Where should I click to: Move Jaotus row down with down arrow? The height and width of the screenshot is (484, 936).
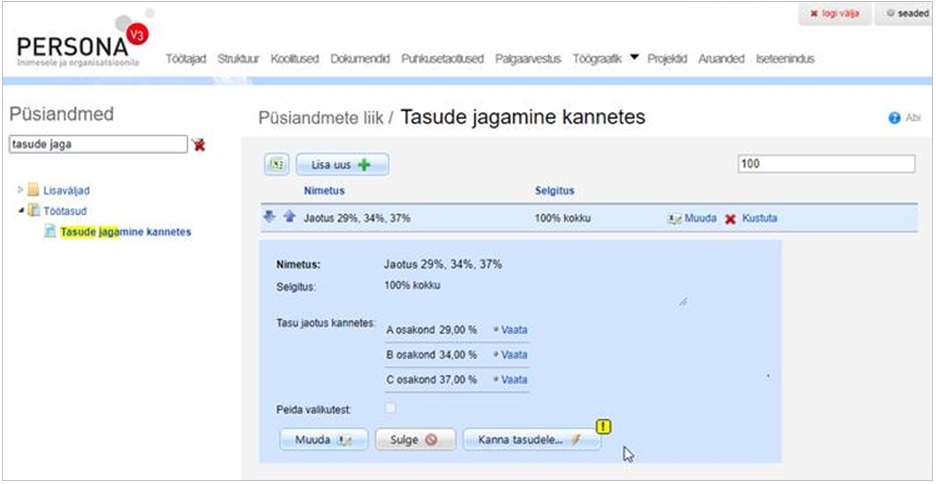click(x=269, y=217)
